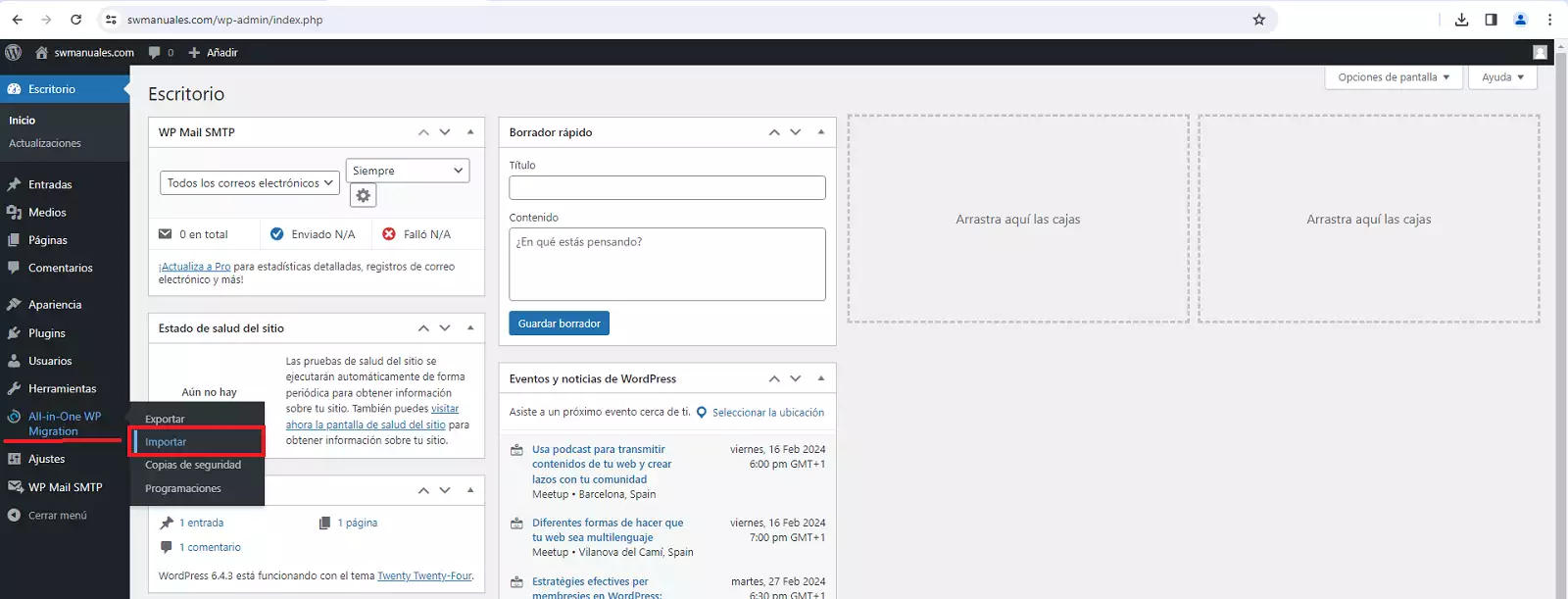This screenshot has height=599, width=1568.
Task: Open the Chrome three-dot menu
Action: [1549, 20]
